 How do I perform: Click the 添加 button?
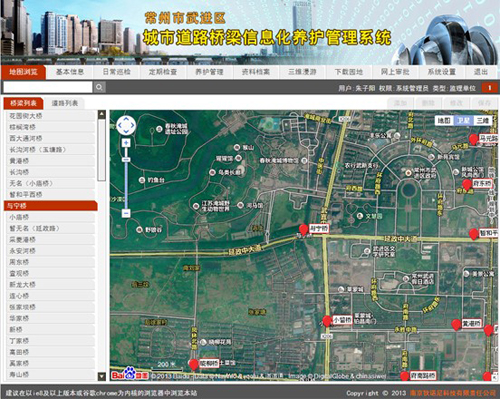(x=400, y=103)
